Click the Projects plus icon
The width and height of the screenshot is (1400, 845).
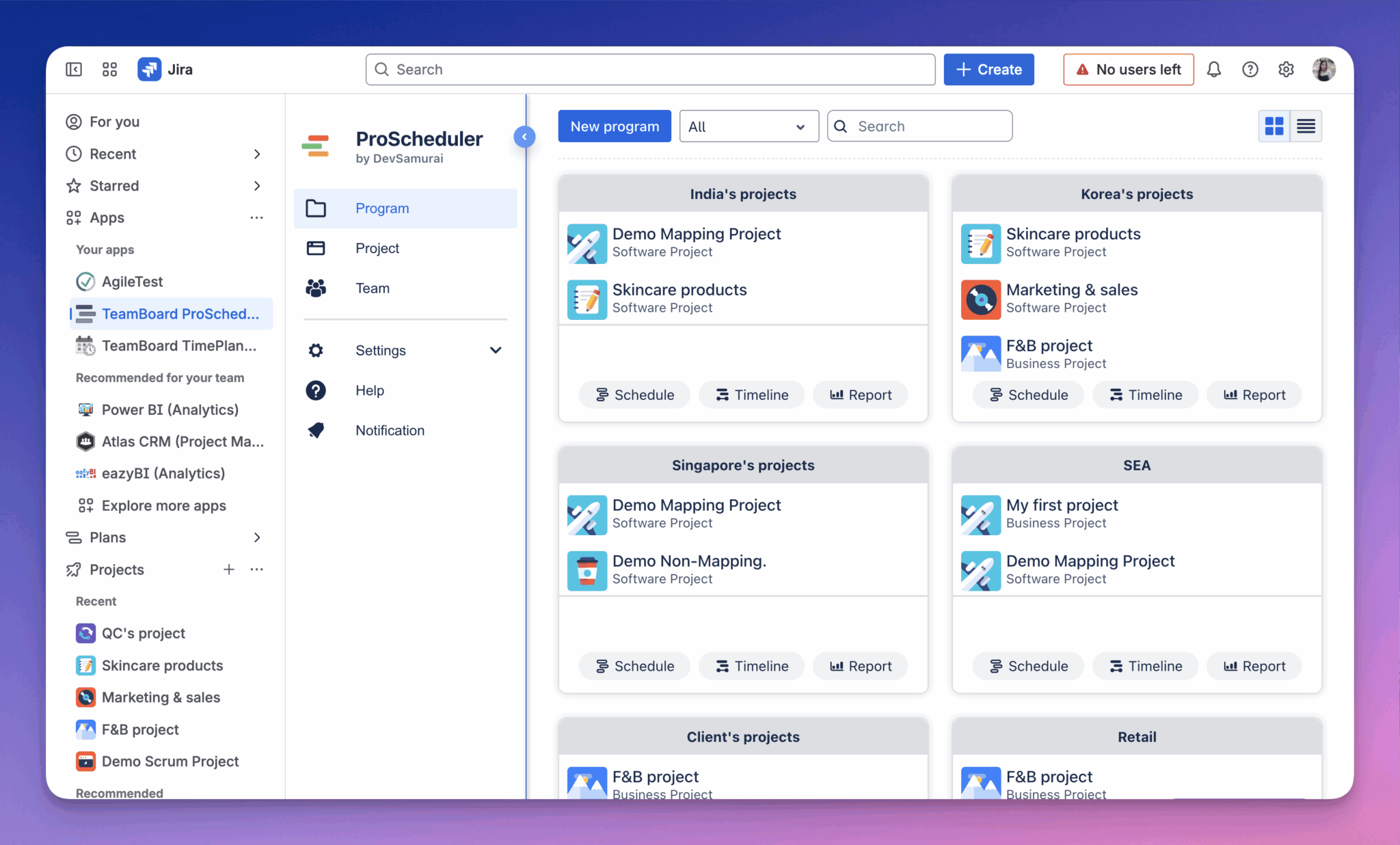click(228, 569)
